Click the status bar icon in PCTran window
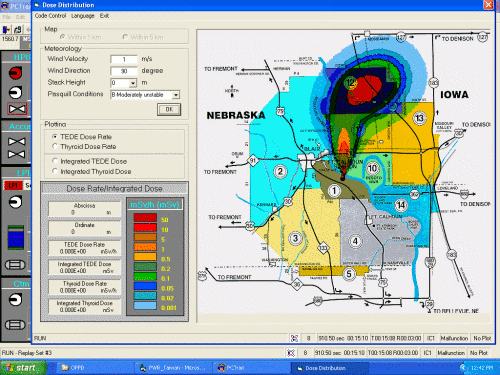500x375 pixels. click(x=291, y=353)
